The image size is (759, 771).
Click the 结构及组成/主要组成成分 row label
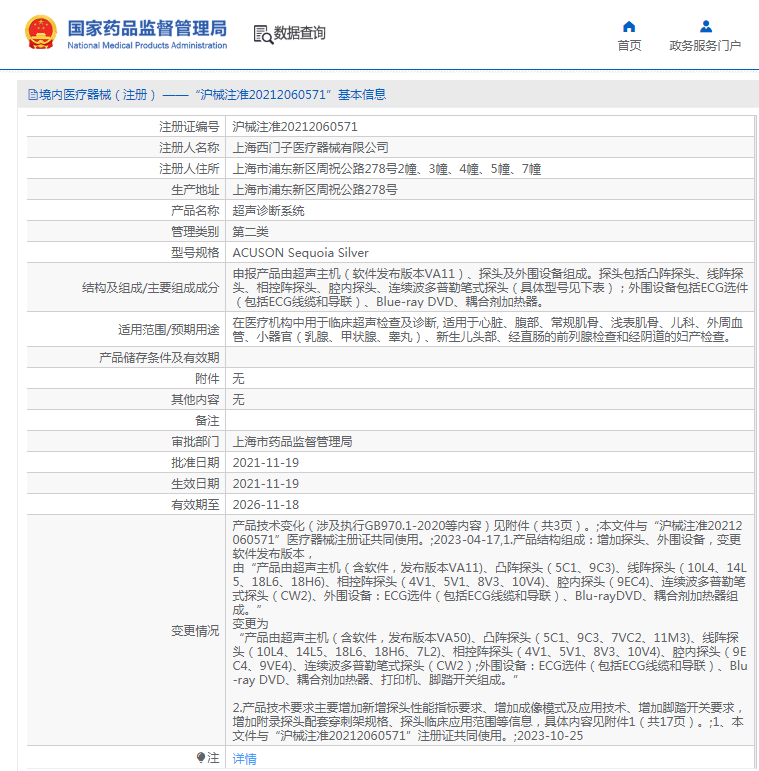[150, 287]
